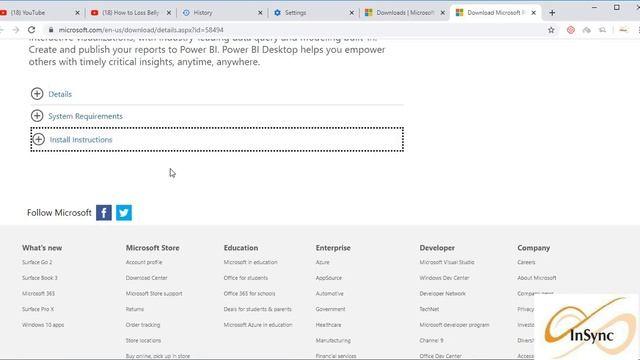Click the lock icon in the address bar
This screenshot has width=640, height=360.
point(51,30)
